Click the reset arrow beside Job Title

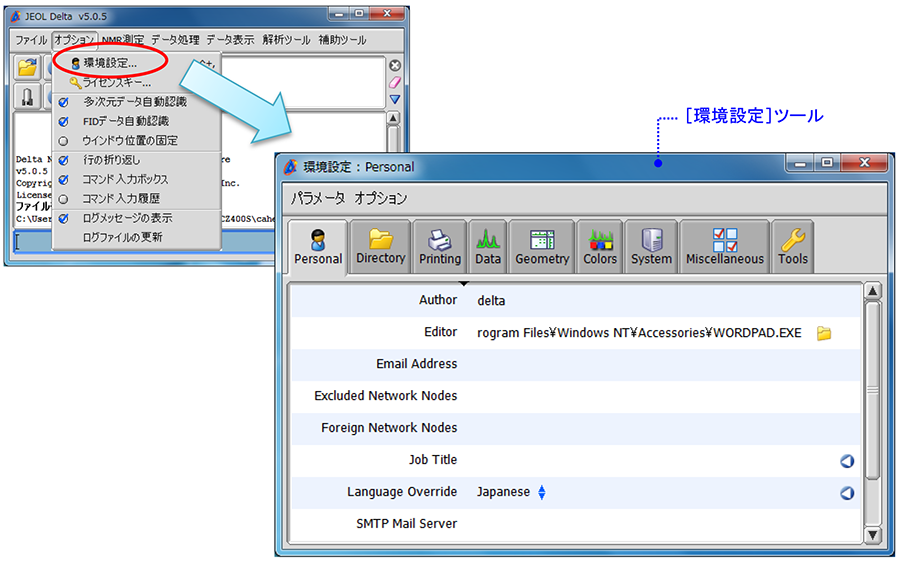tap(846, 460)
